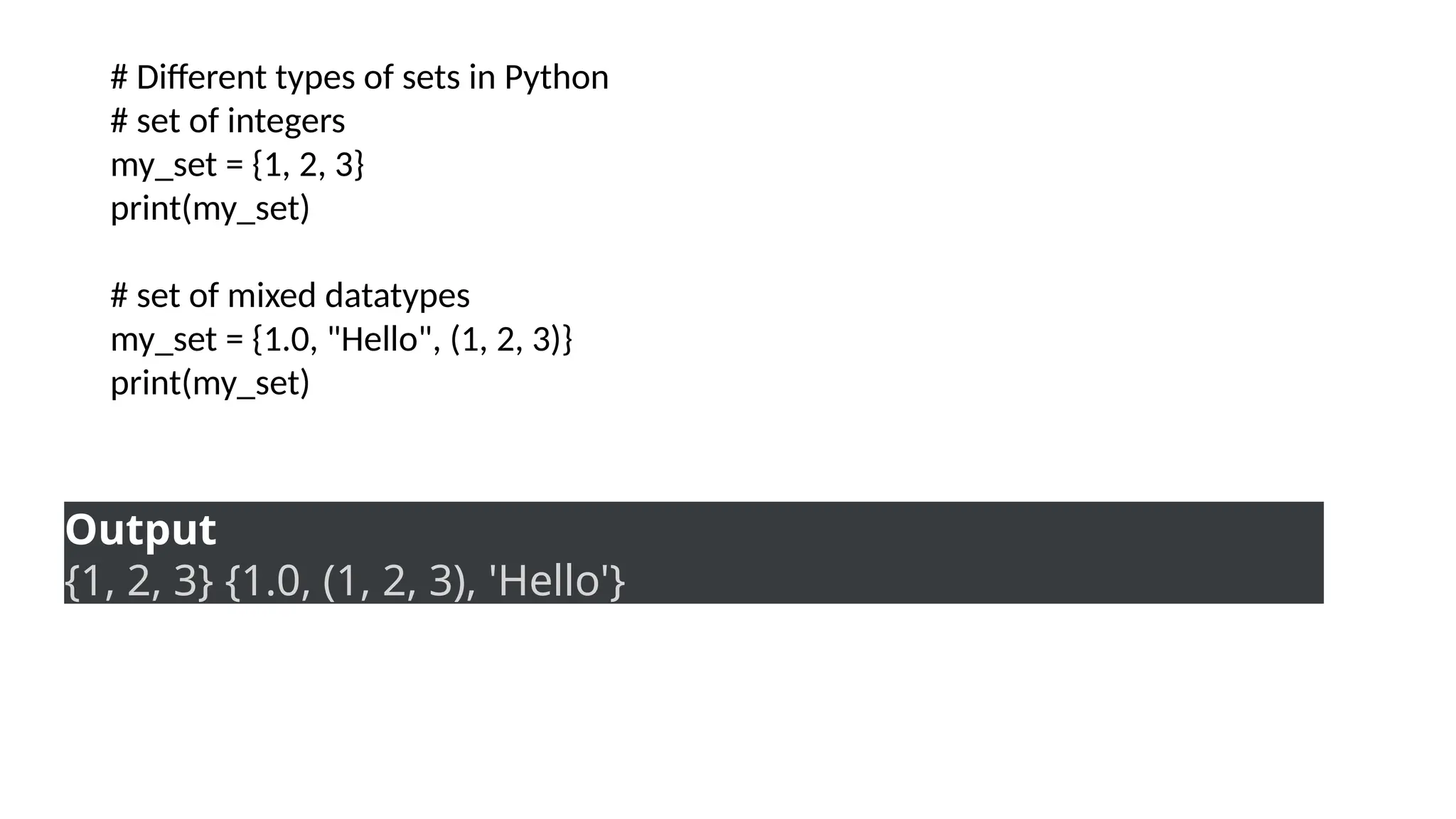Click the print statement after the integers set
The width and height of the screenshot is (1456, 819).
click(210, 209)
